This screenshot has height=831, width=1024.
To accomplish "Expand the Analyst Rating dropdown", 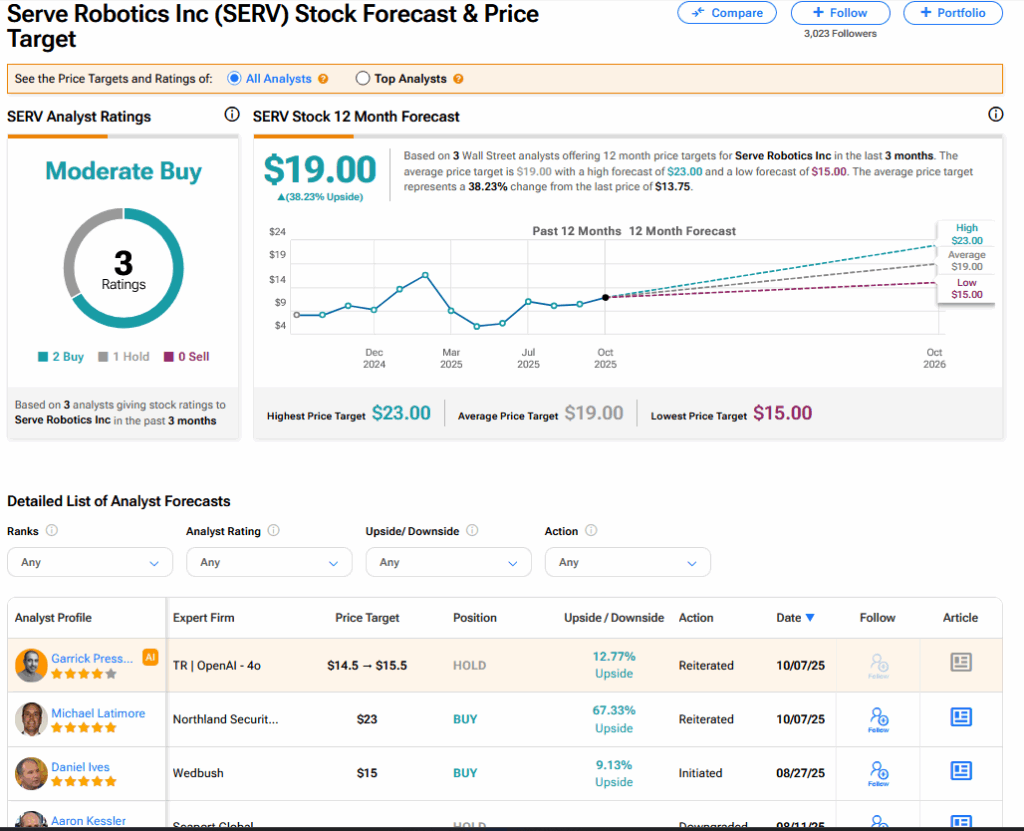I will [x=269, y=562].
